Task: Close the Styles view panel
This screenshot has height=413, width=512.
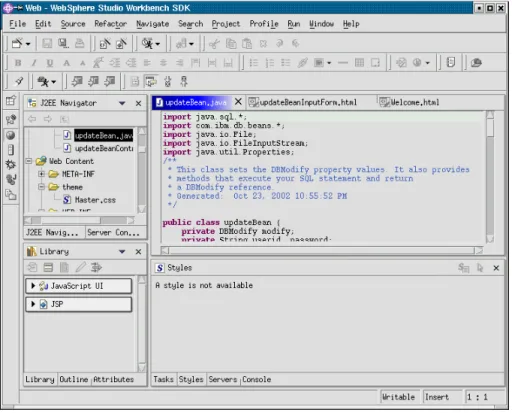Action: [x=496, y=268]
